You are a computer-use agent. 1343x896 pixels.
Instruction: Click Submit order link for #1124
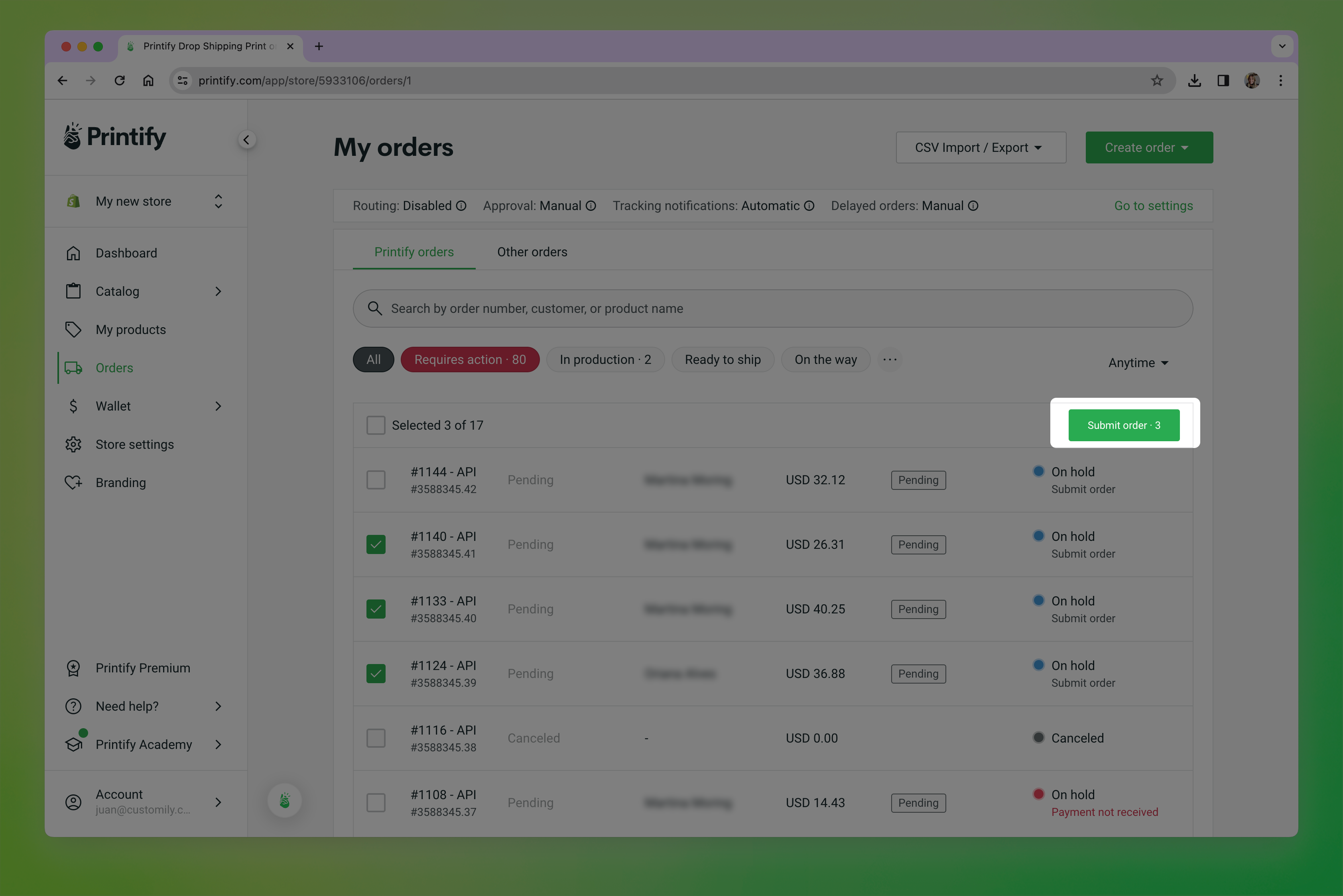[x=1083, y=683]
